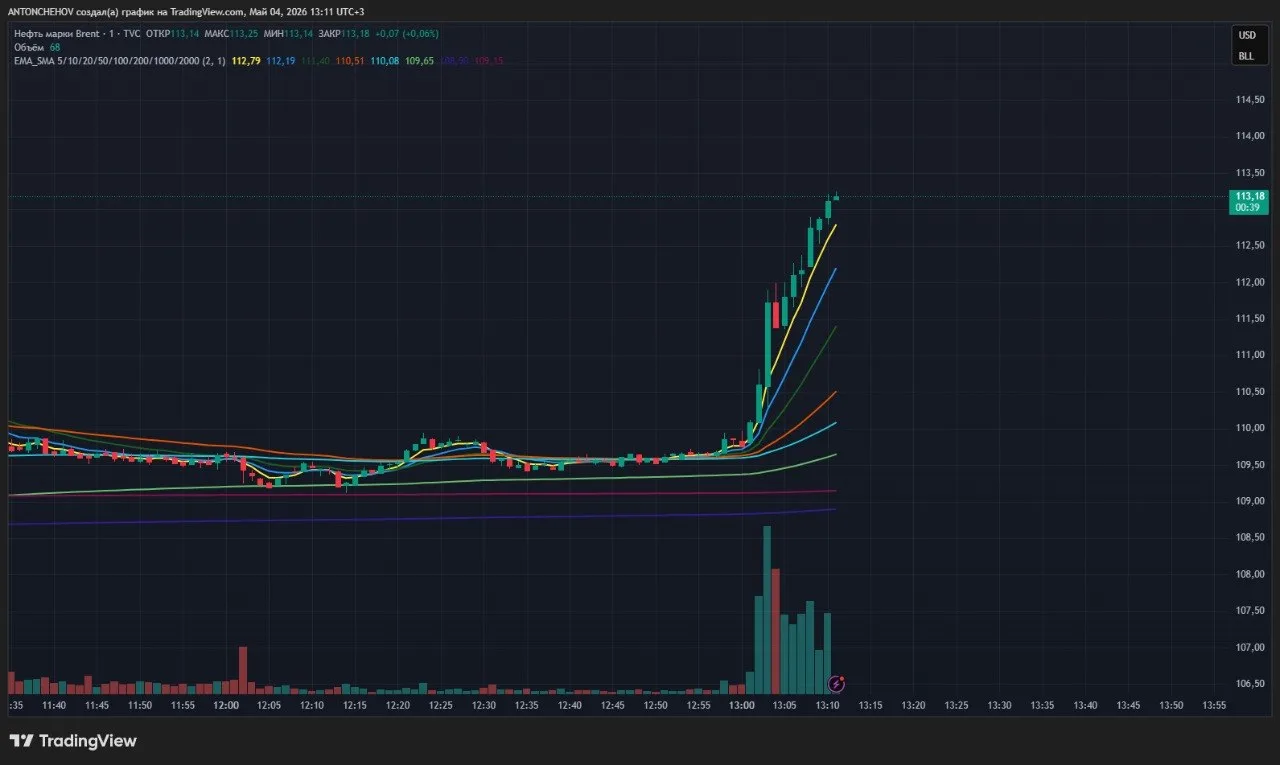Click the 12:00 time axis label
The height and width of the screenshot is (765, 1280).
(x=226, y=706)
